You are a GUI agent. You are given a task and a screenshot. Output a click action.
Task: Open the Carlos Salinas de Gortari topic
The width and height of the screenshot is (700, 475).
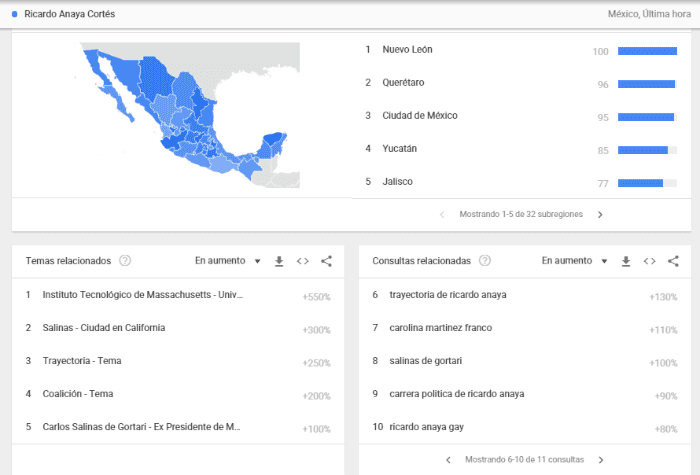[x=141, y=427]
